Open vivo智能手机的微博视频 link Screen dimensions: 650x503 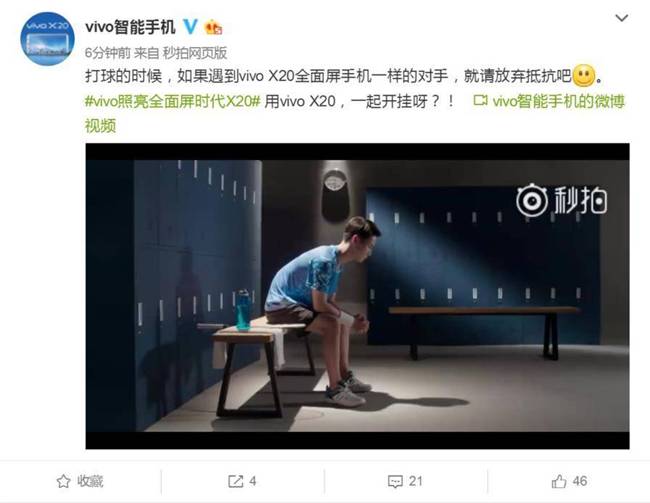click(355, 113)
